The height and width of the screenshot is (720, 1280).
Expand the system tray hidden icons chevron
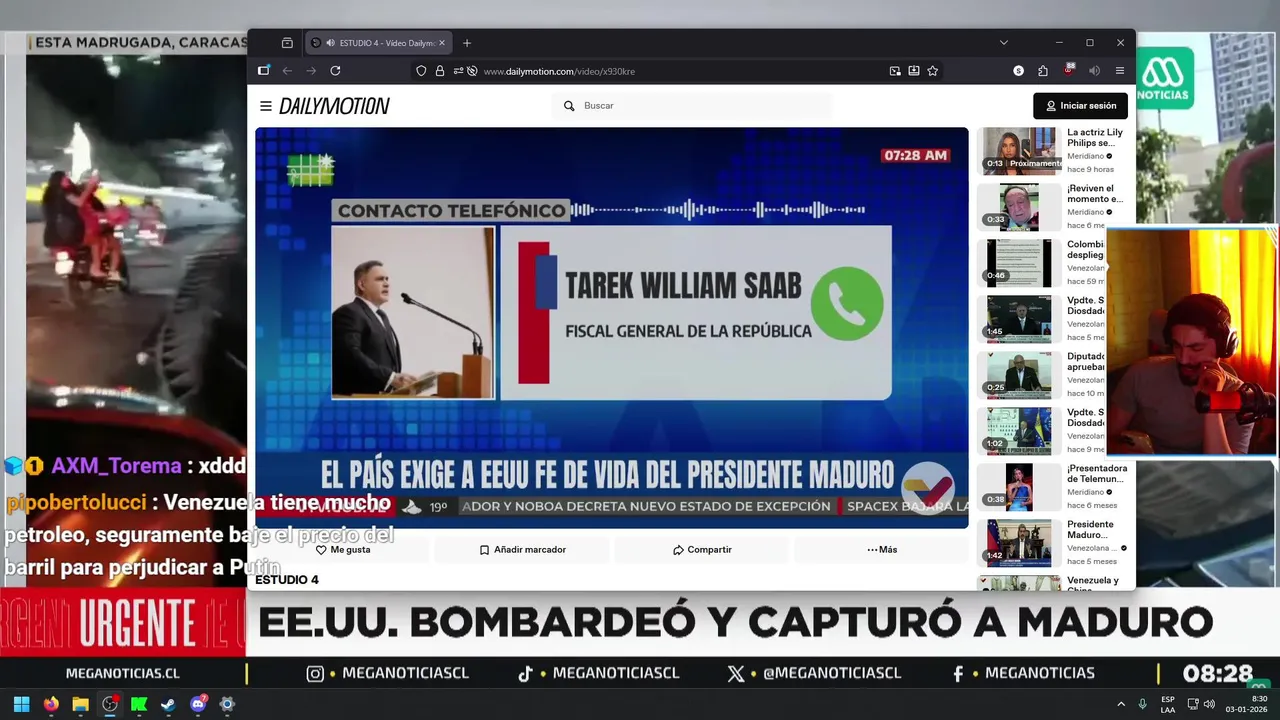tap(1120, 704)
